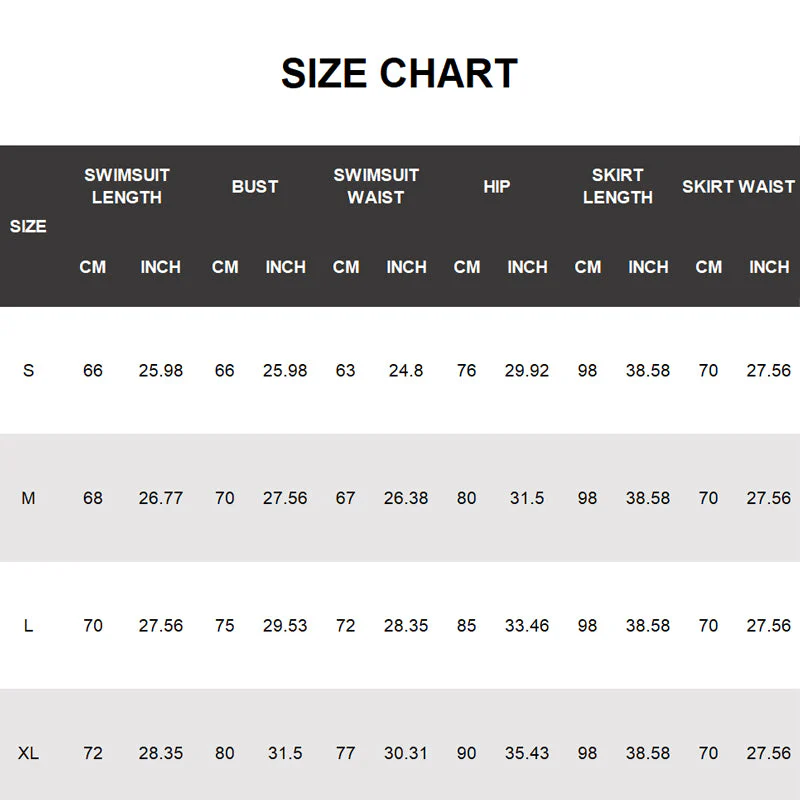Click the 24.8 inch swimsuit waist value
Image resolution: width=800 pixels, height=800 pixels.
(406, 370)
